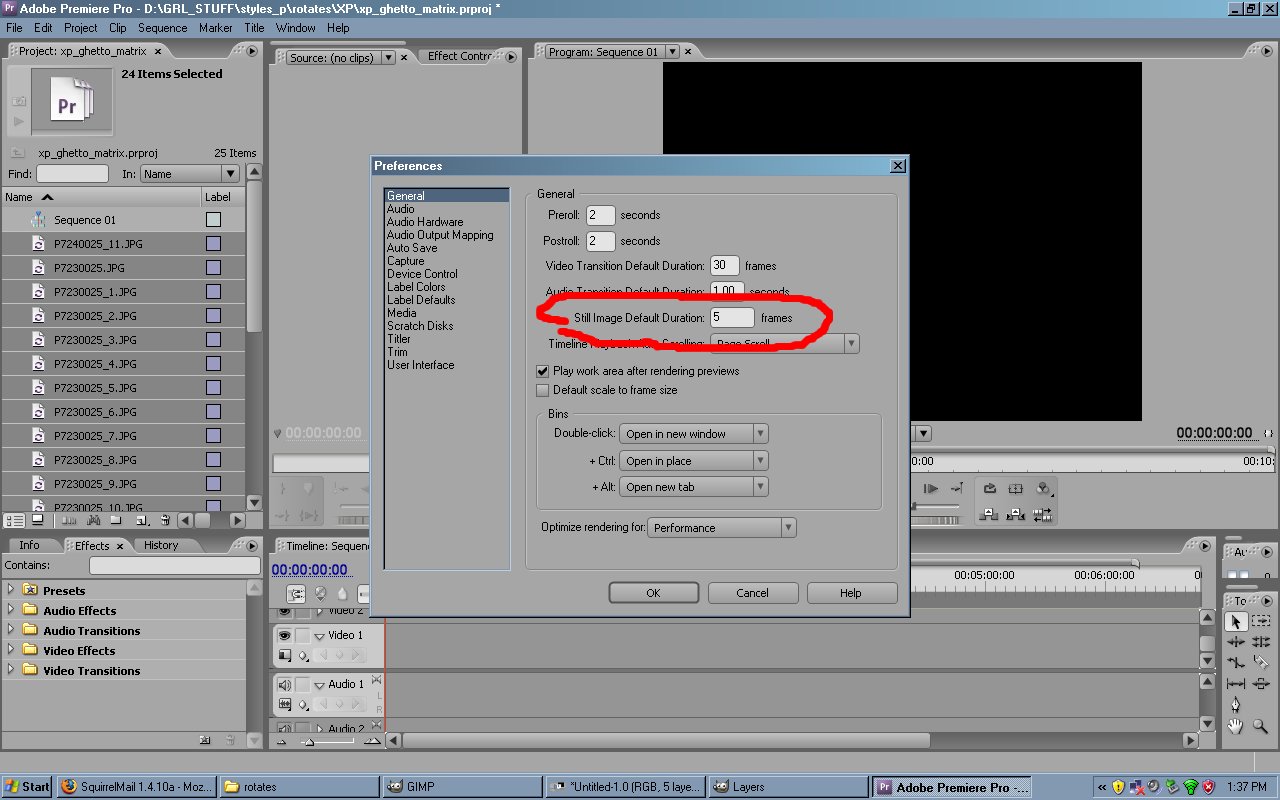
Task: Select the Selection arrow tool
Action: coord(1236,621)
